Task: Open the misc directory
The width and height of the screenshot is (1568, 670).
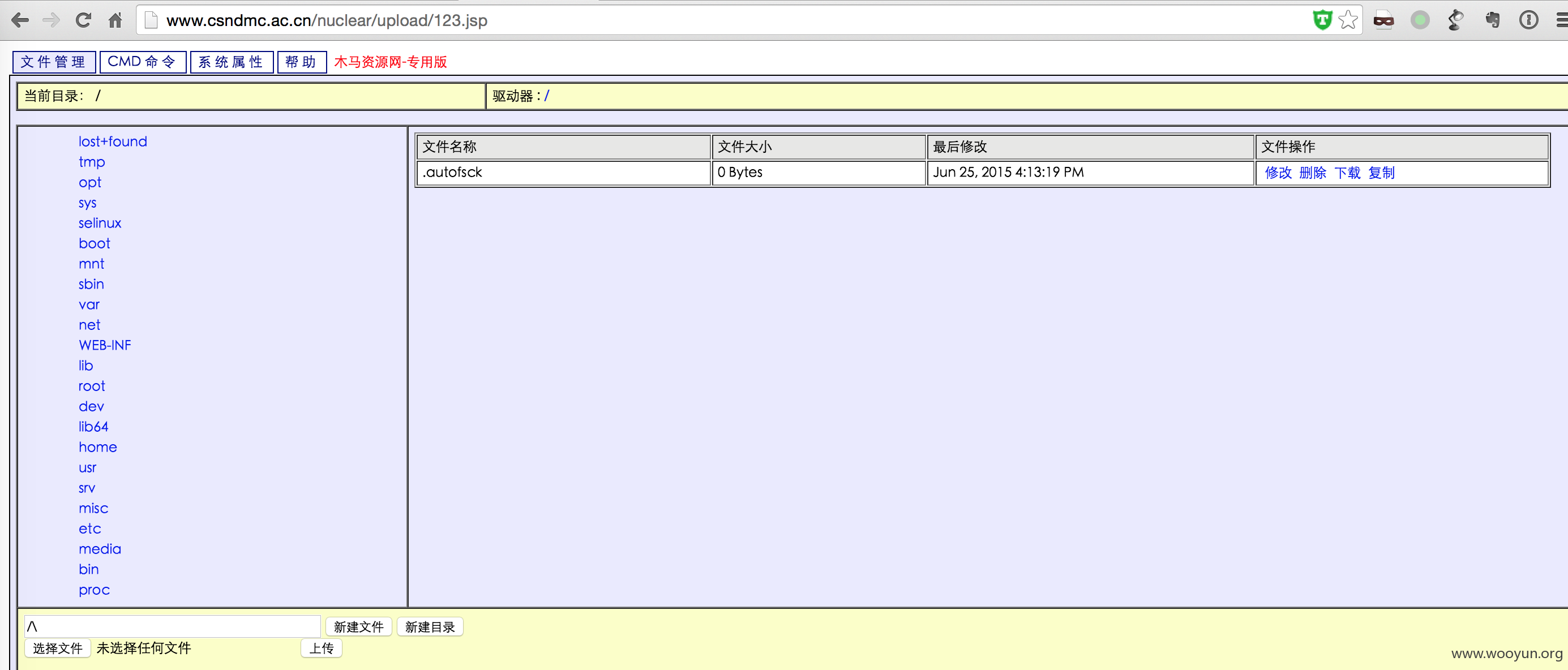Action: (x=93, y=509)
